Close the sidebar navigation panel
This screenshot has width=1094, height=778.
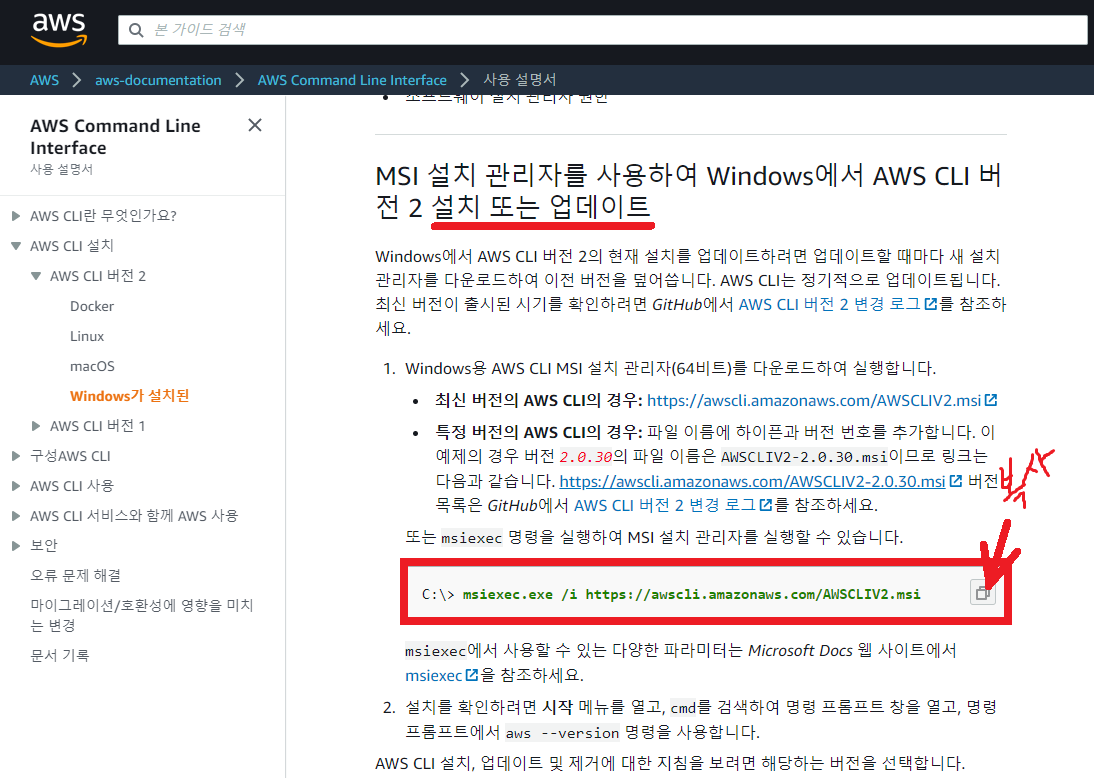point(255,125)
